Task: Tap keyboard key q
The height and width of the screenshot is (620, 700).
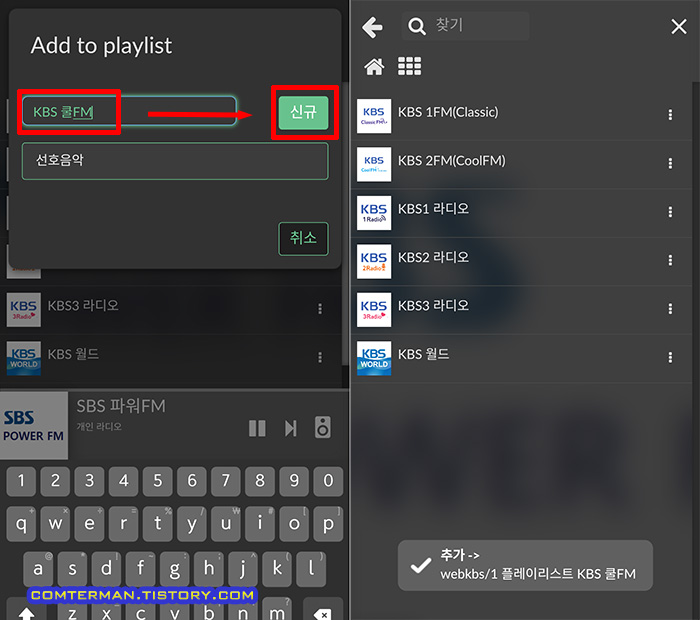Action: 21,524
